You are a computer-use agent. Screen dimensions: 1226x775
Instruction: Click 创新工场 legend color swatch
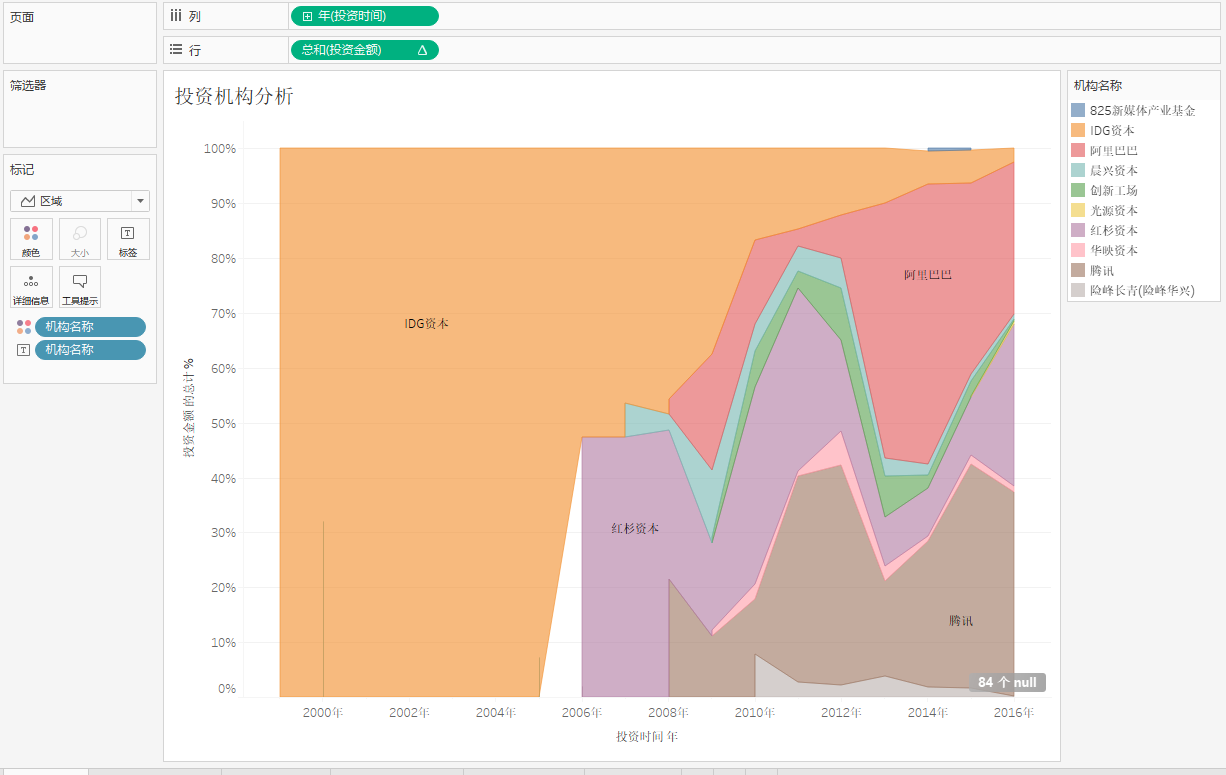click(x=1078, y=190)
